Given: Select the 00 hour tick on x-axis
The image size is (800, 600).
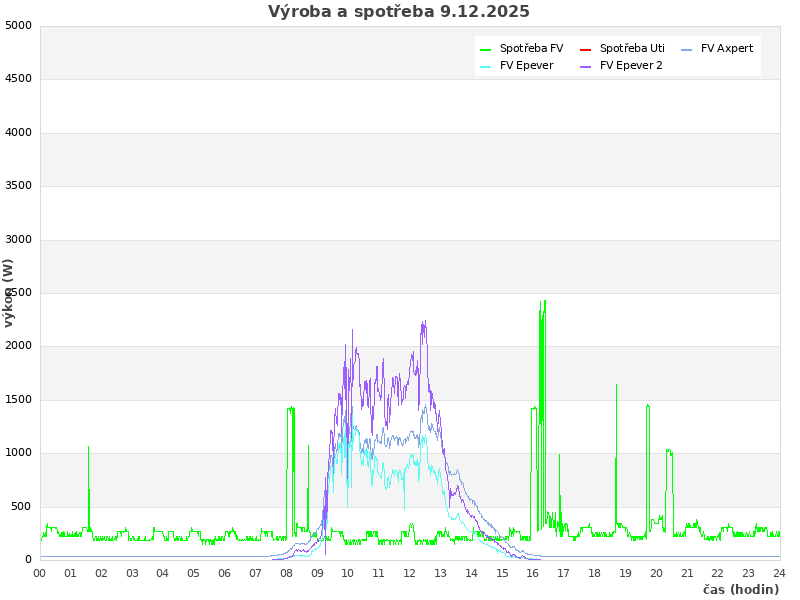Looking at the screenshot, I should coord(40,573).
